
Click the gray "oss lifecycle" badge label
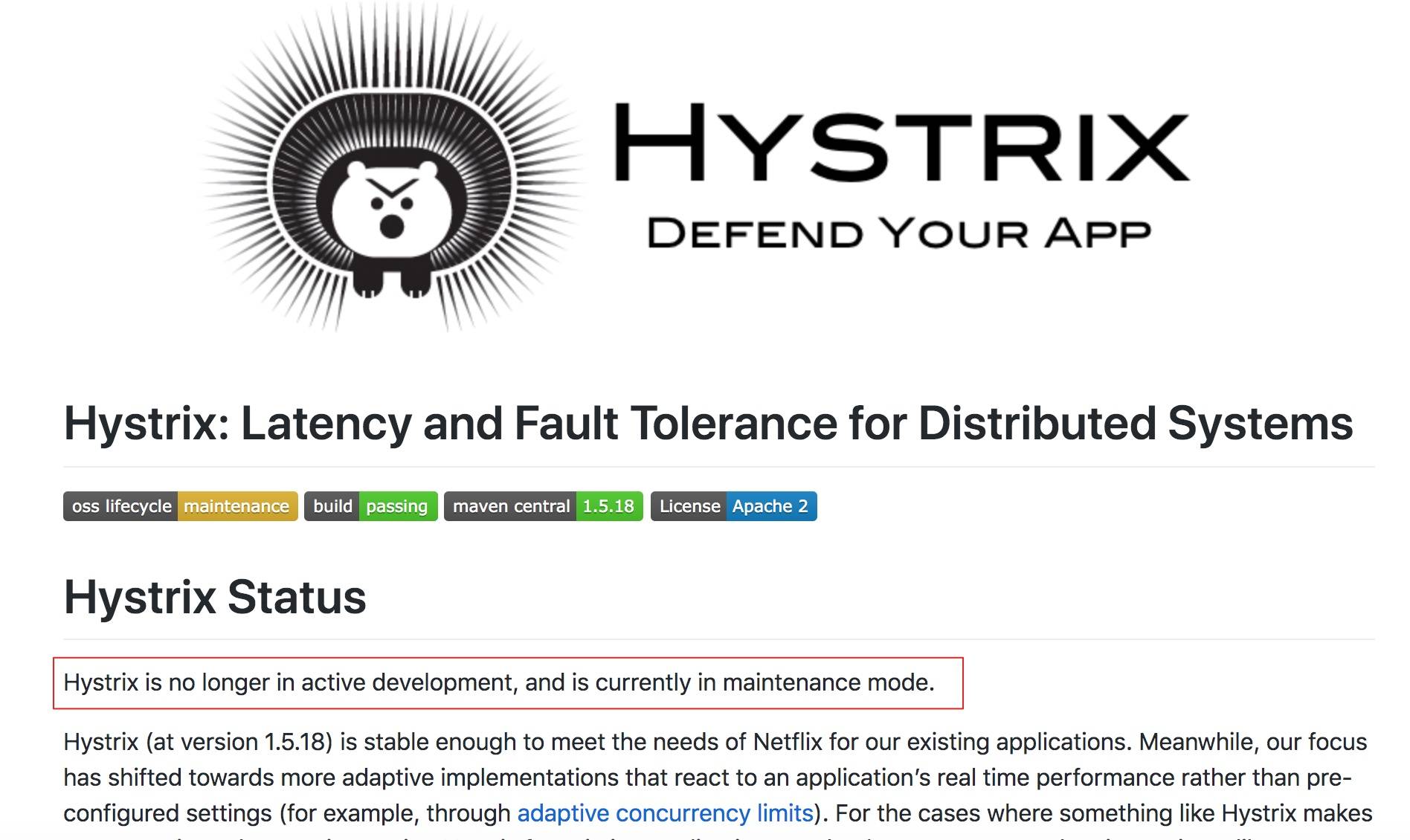(x=120, y=506)
